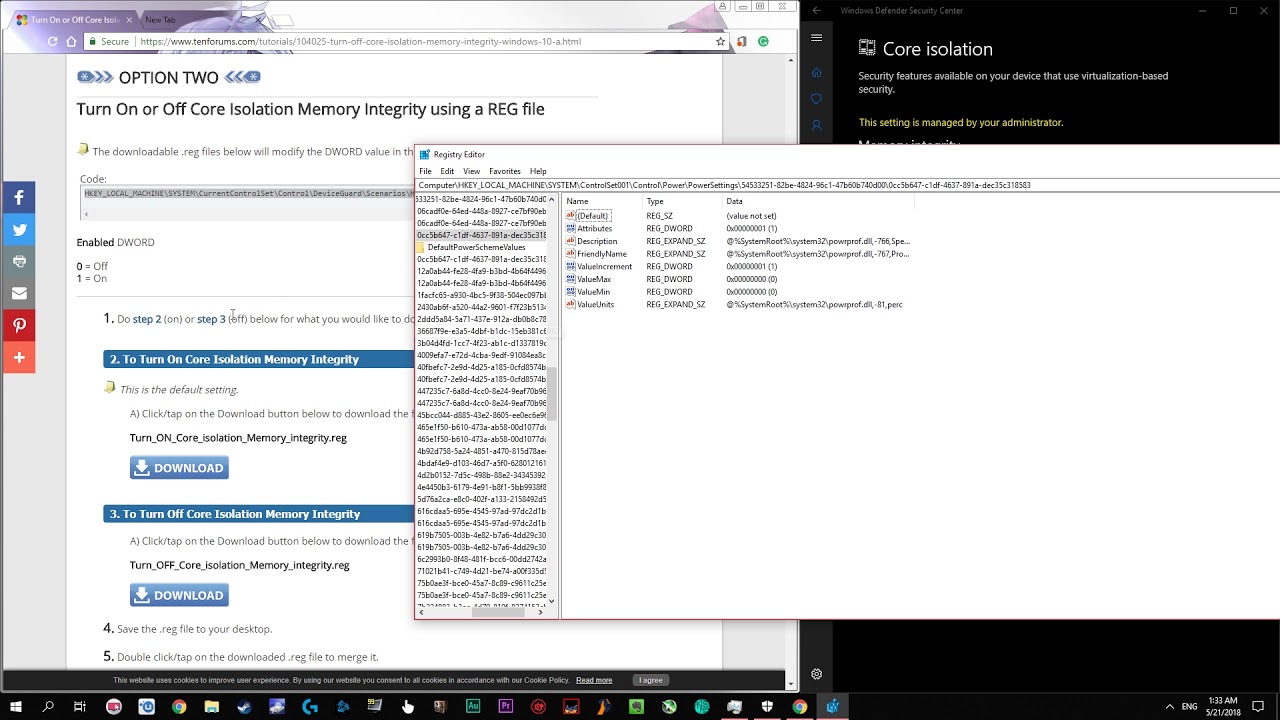Open Defender Home from the sidebar
This screenshot has width=1280, height=720.
pyautogui.click(x=817, y=72)
